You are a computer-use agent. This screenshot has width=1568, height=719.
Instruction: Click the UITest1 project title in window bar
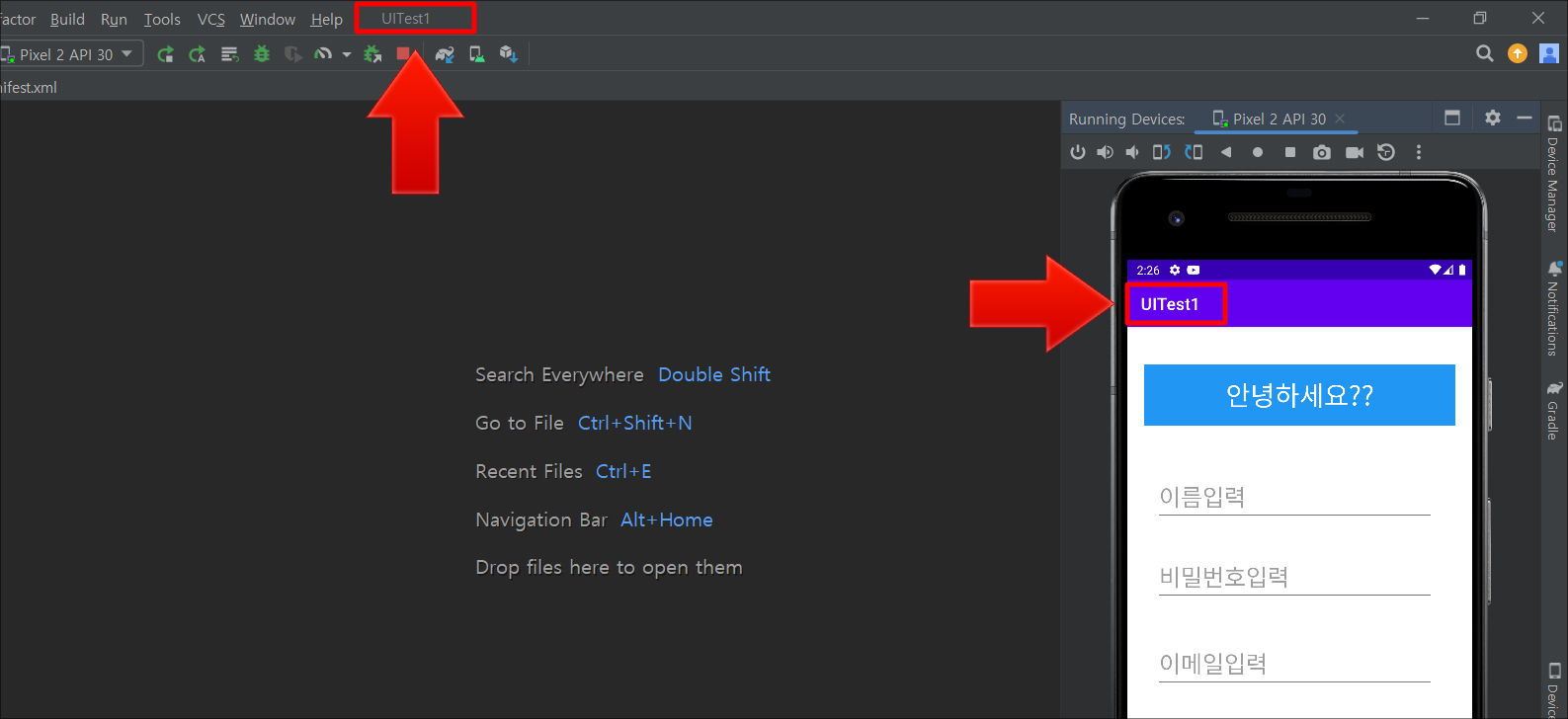coord(406,18)
